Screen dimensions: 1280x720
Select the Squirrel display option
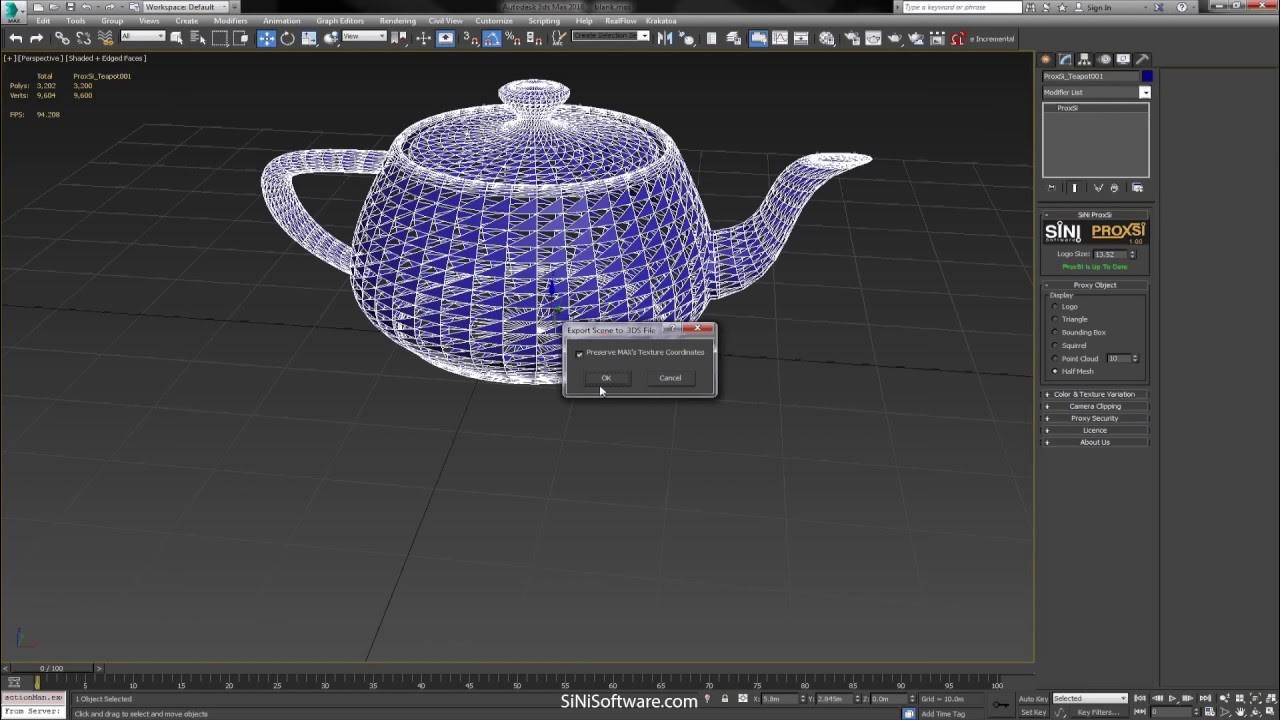(x=1055, y=346)
